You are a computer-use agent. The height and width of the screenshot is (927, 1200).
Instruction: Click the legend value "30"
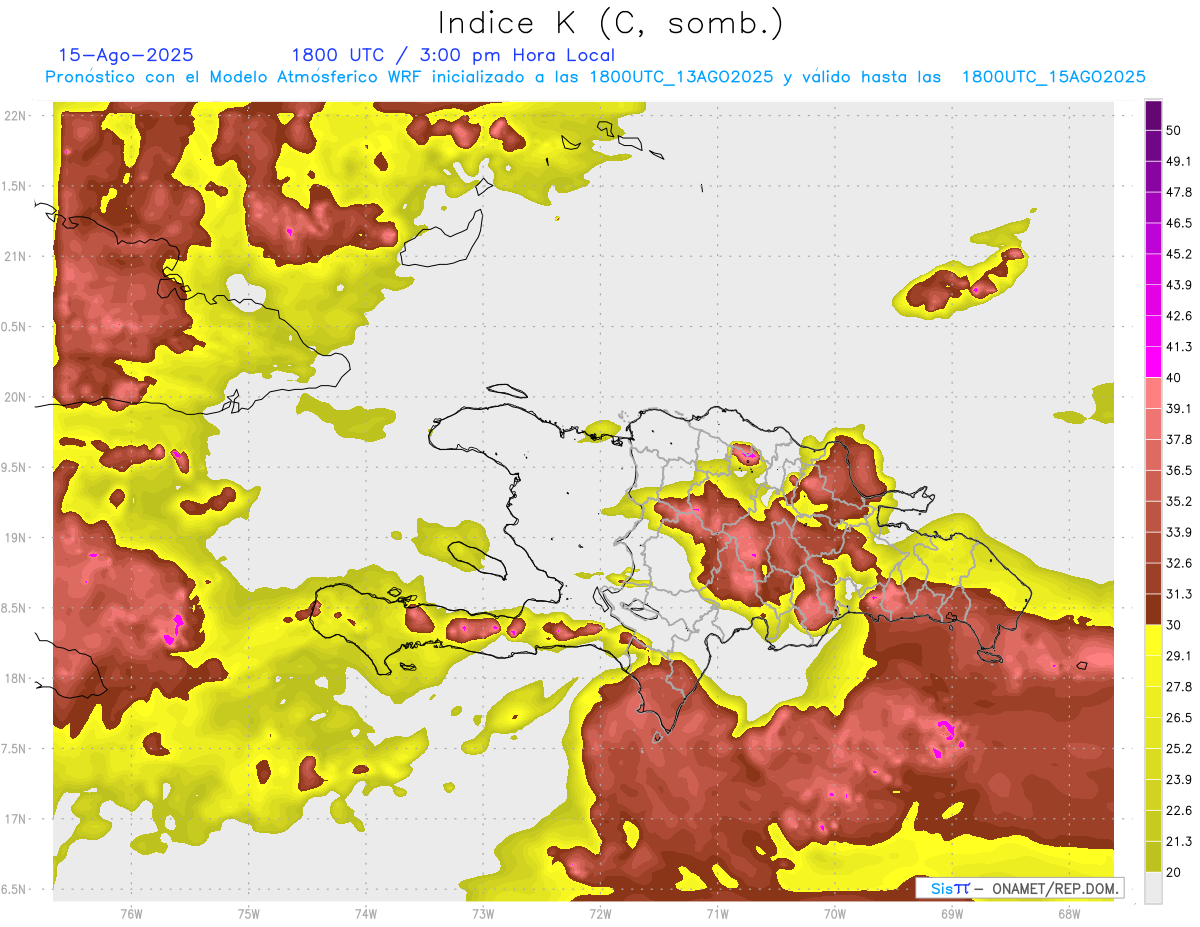[x=1174, y=625]
